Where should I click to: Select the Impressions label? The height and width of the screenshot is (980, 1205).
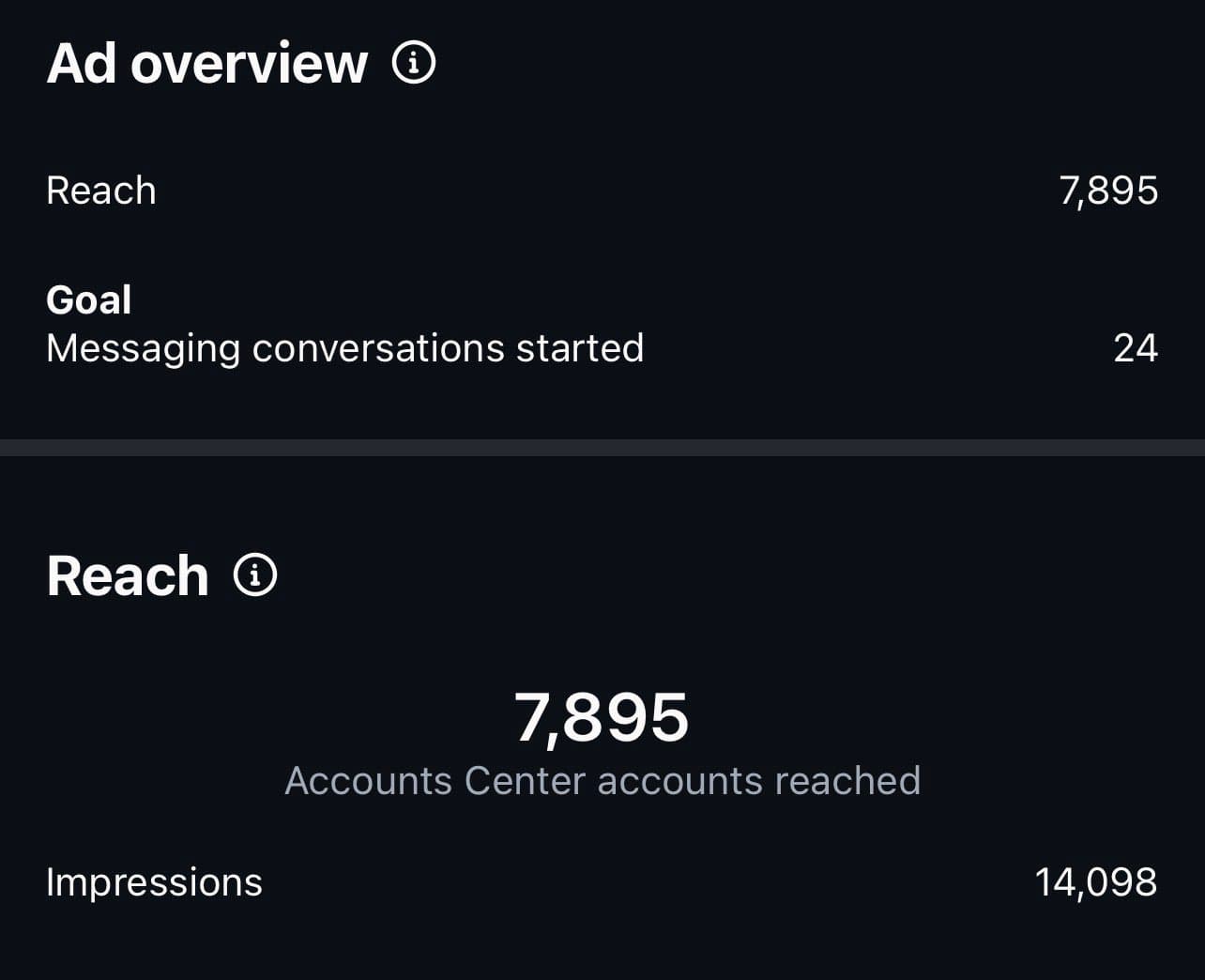(x=154, y=882)
